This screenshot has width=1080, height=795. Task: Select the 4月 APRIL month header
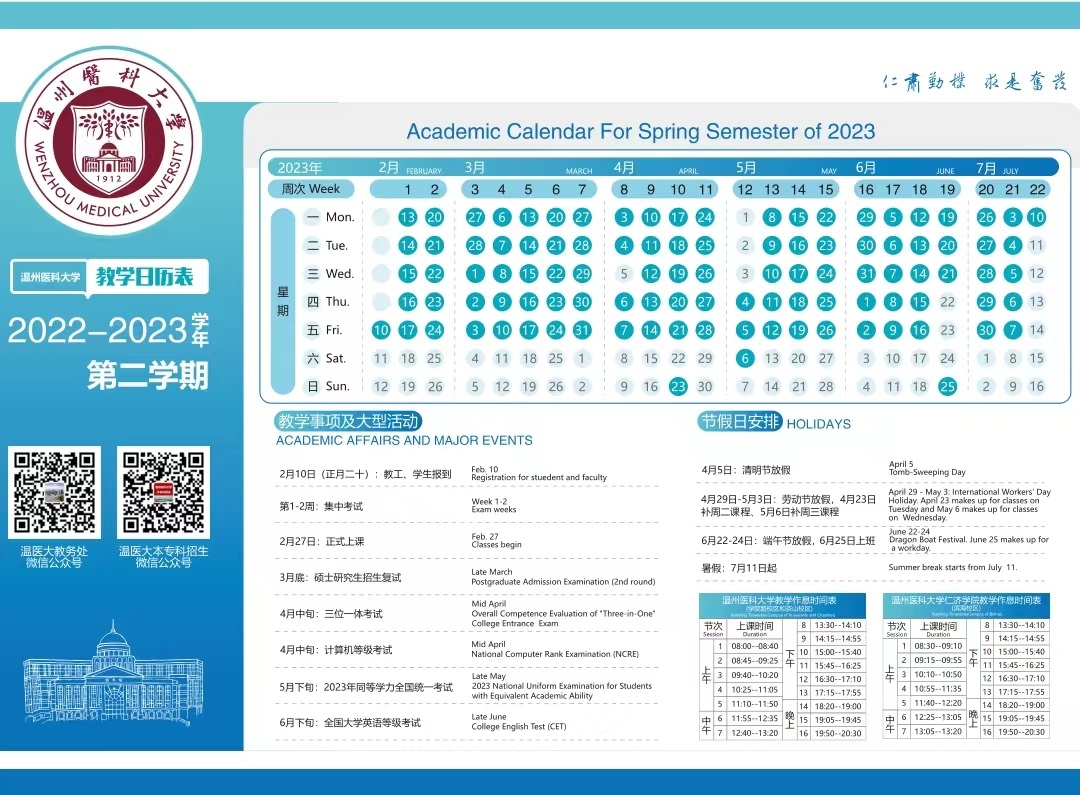(656, 167)
